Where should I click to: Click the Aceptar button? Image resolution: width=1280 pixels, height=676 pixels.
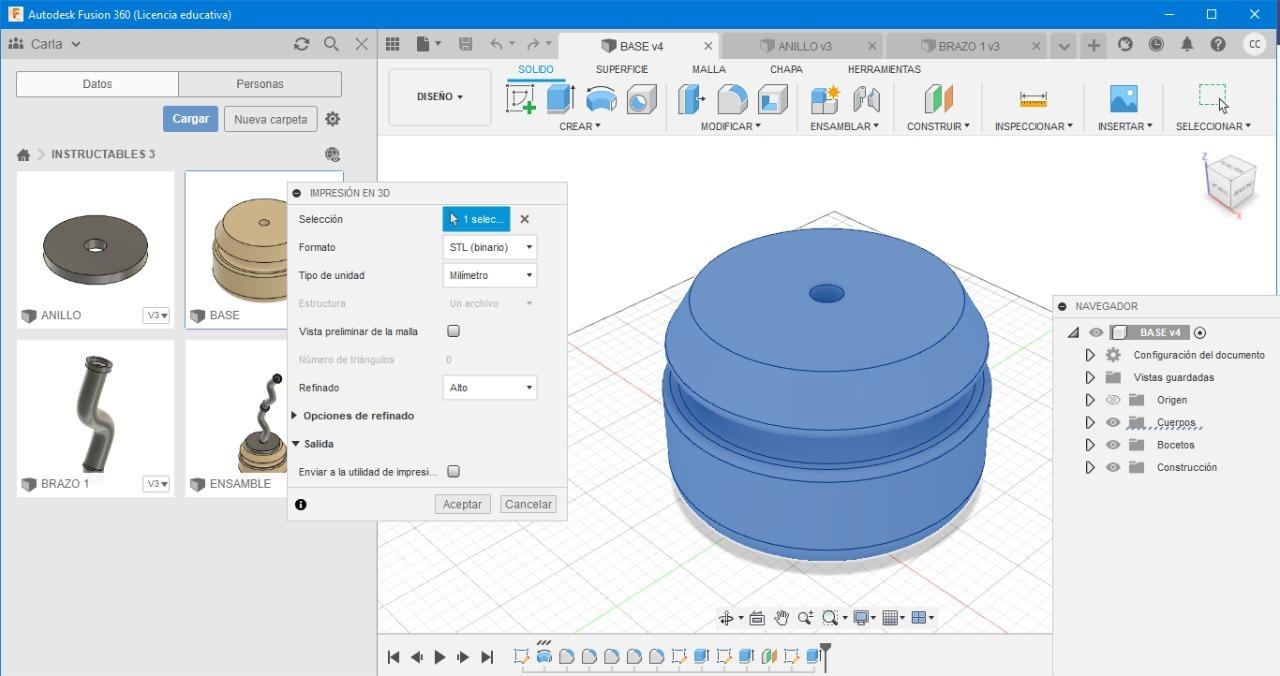click(462, 504)
